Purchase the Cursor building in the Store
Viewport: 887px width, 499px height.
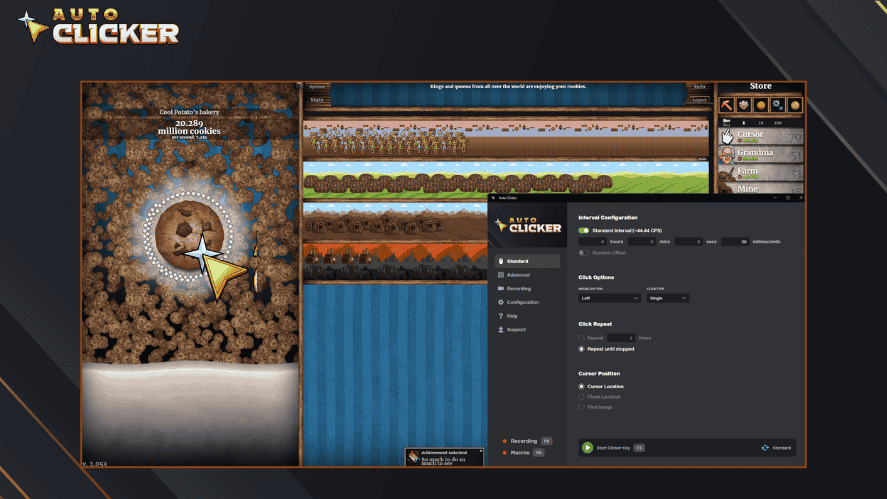[x=761, y=136]
